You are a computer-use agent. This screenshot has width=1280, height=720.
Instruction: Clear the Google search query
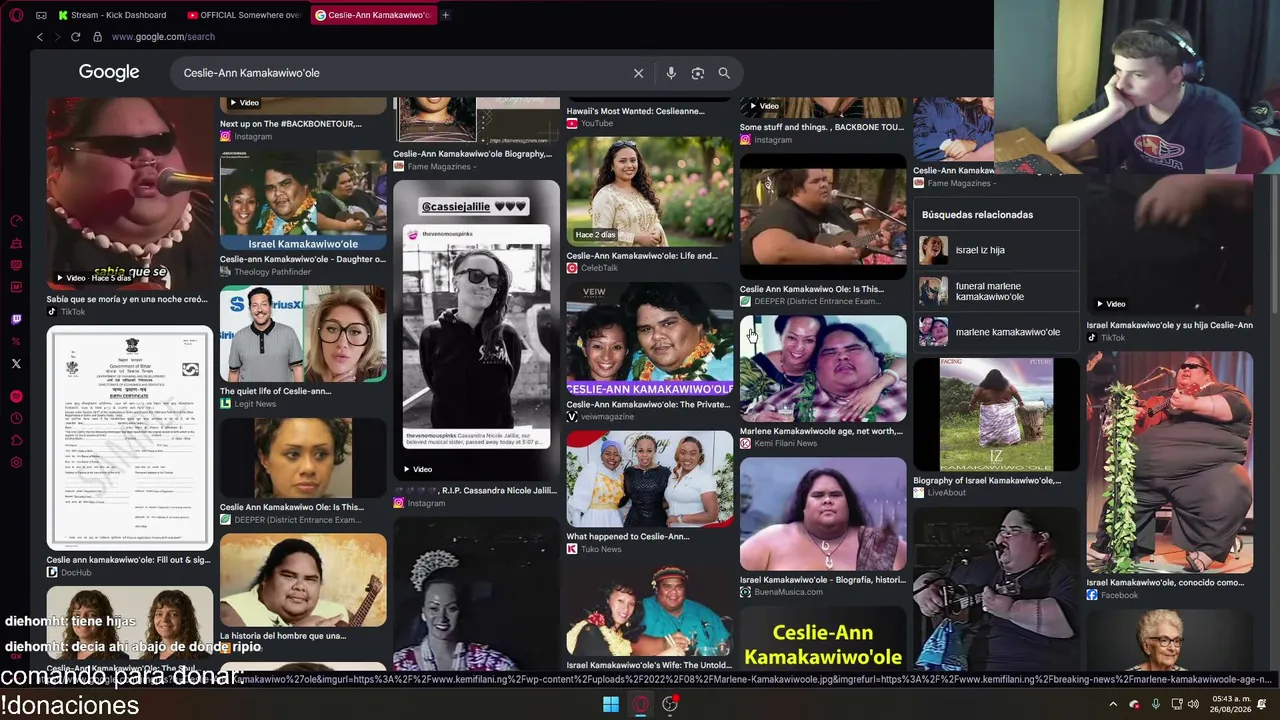[x=638, y=73]
